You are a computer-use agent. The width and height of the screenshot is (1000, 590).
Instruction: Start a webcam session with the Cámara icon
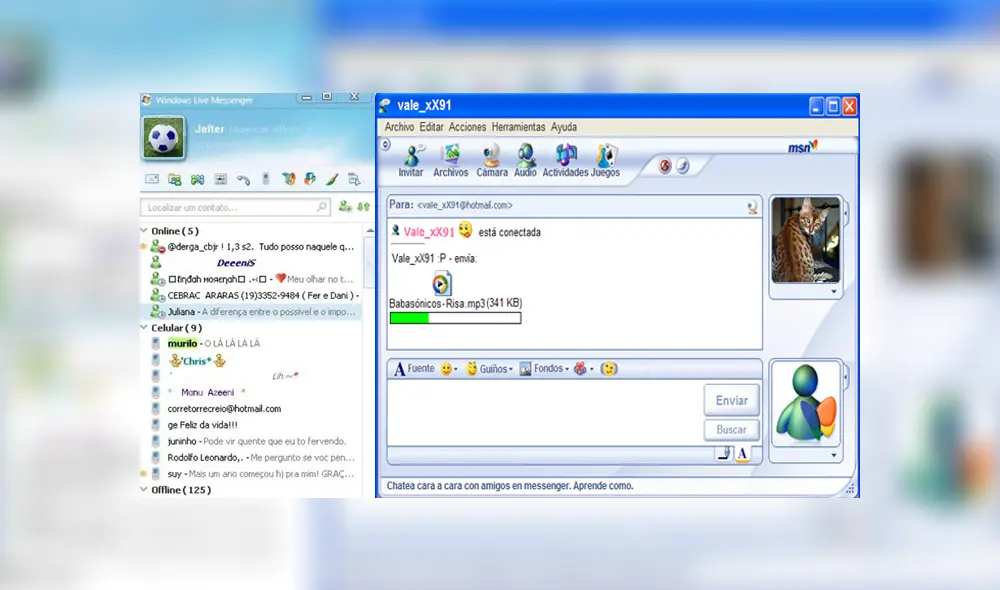[x=490, y=160]
